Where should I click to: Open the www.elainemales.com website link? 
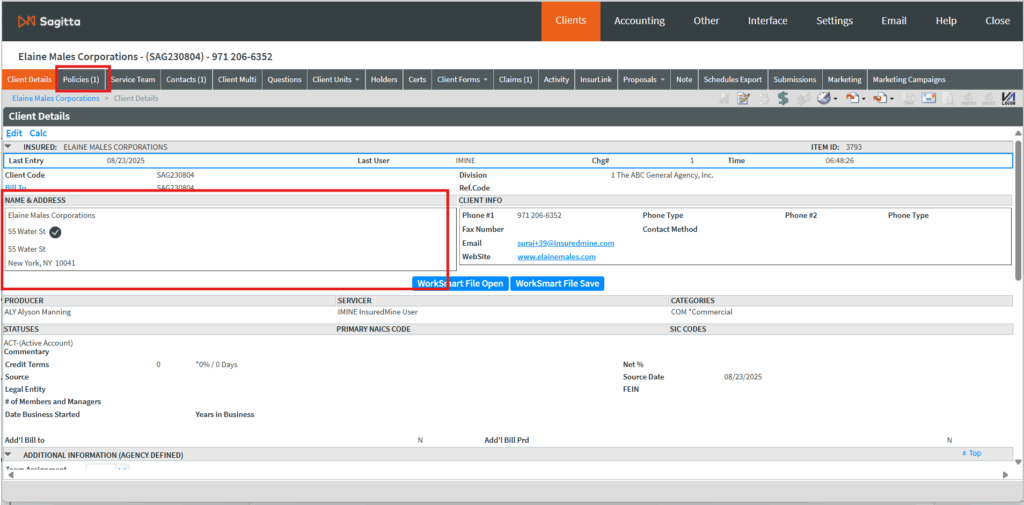tap(551, 257)
